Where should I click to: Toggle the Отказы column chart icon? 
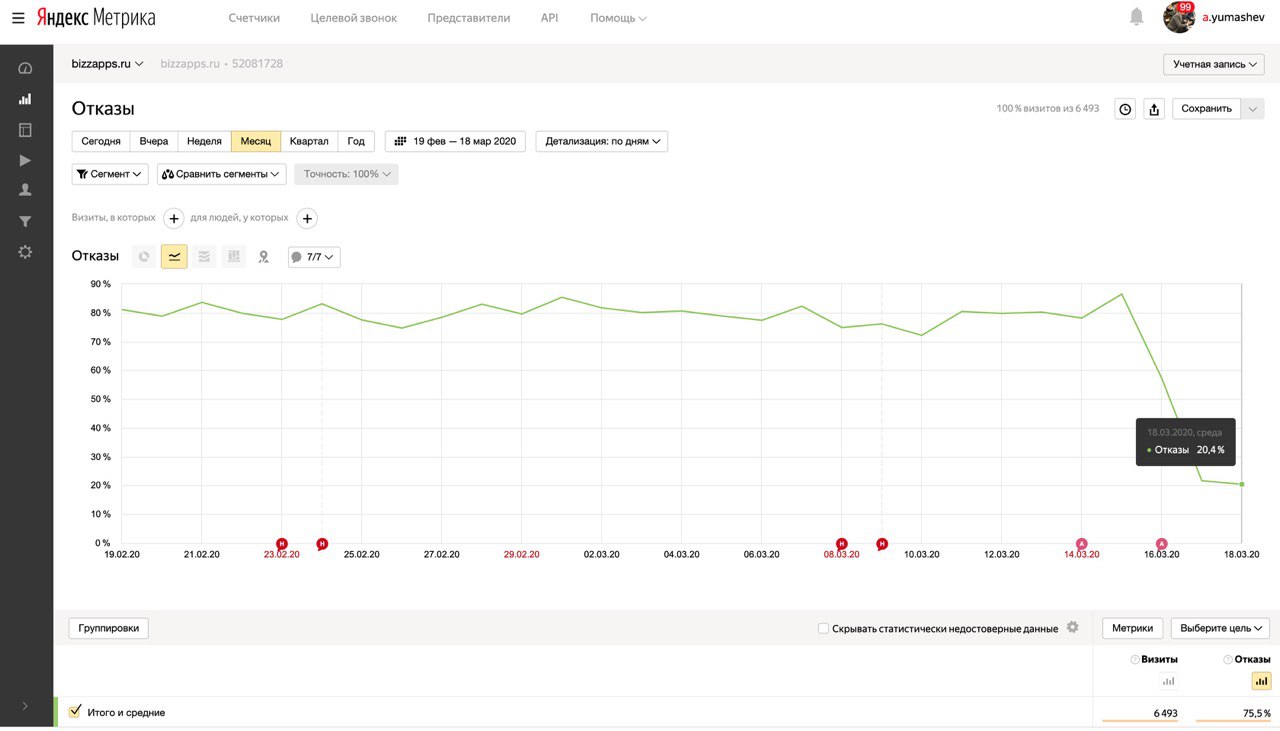coord(1261,681)
